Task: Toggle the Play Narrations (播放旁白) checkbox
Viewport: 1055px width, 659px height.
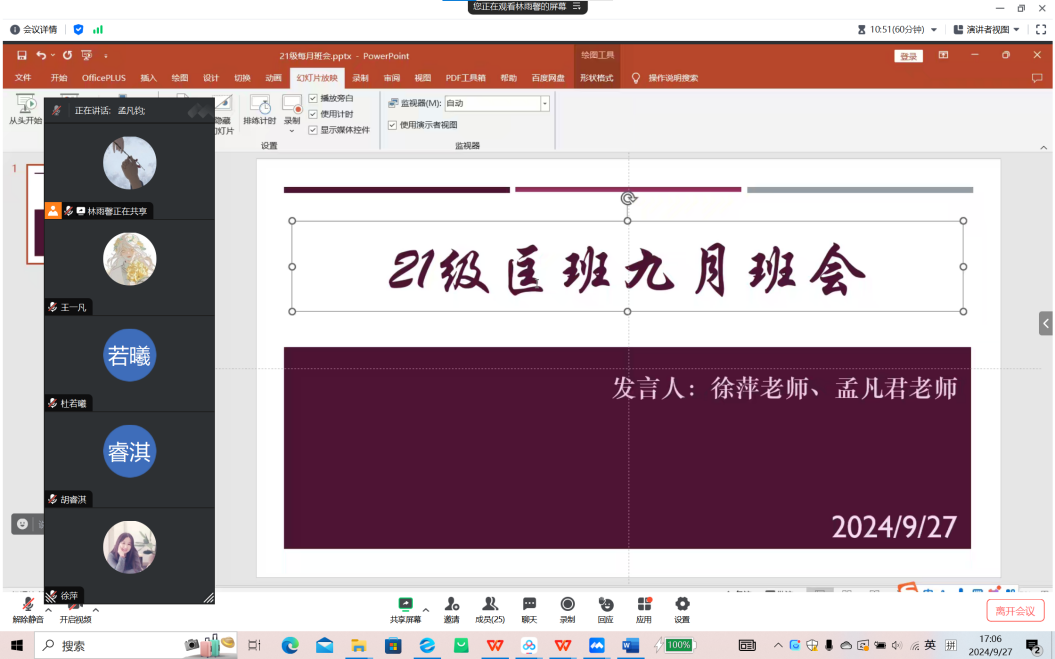Action: 313,98
